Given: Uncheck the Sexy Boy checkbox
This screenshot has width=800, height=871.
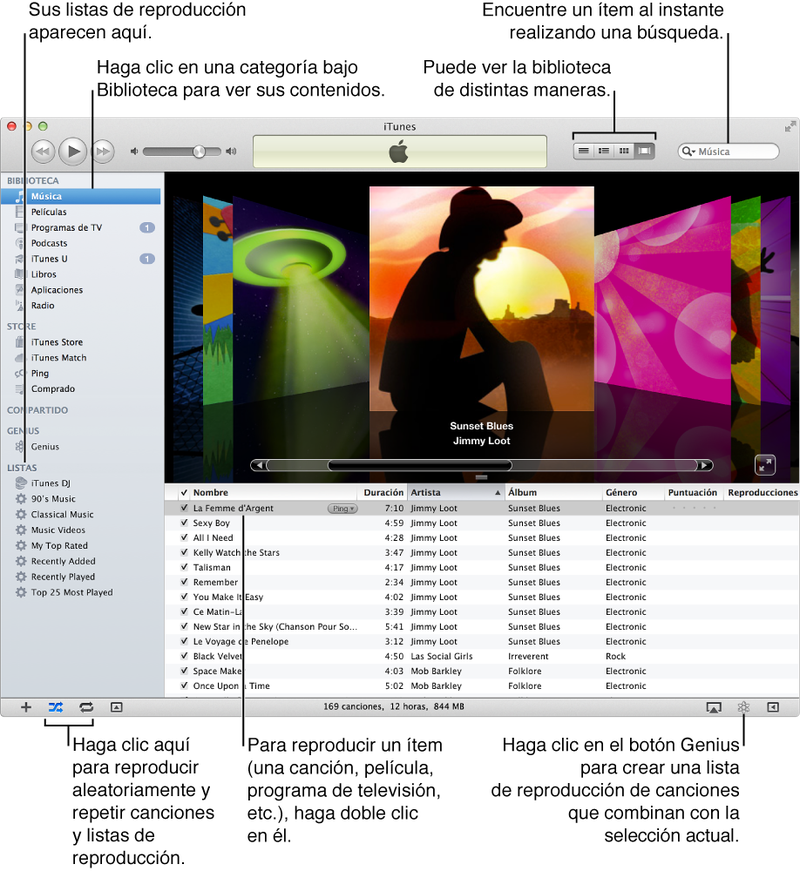Looking at the screenshot, I should click(x=184, y=523).
